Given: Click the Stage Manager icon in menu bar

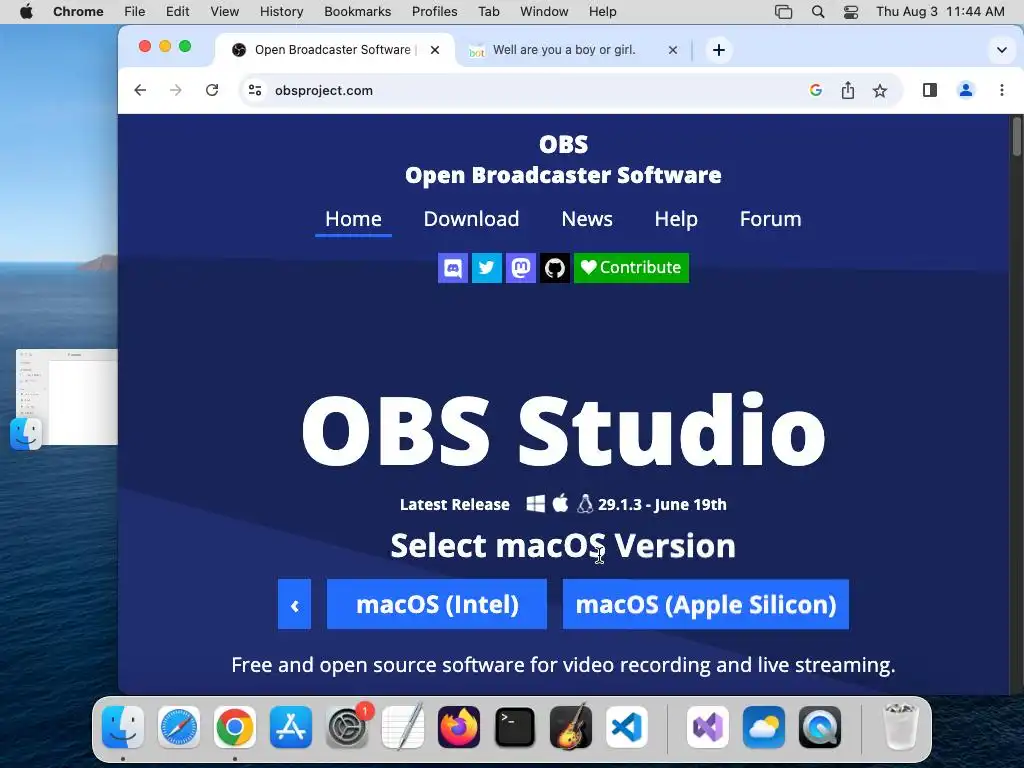Looking at the screenshot, I should [x=783, y=12].
